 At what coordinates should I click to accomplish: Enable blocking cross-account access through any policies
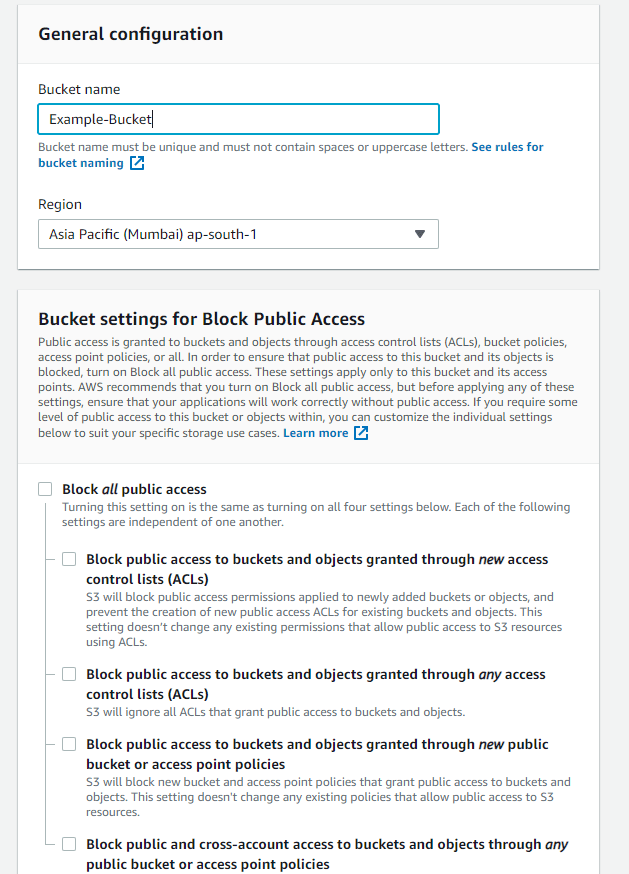69,843
